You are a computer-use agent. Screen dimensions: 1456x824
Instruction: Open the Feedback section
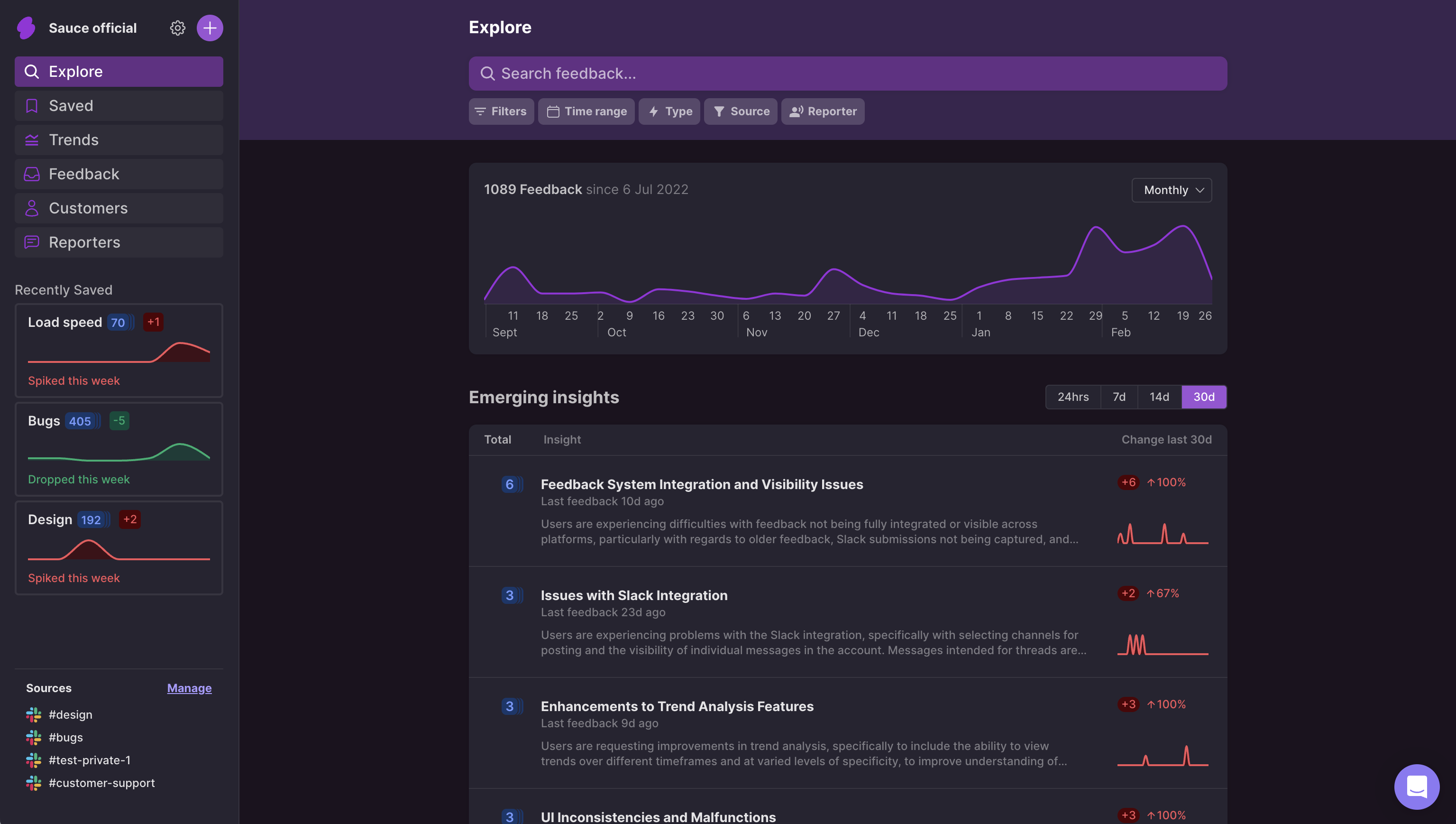tap(119, 174)
